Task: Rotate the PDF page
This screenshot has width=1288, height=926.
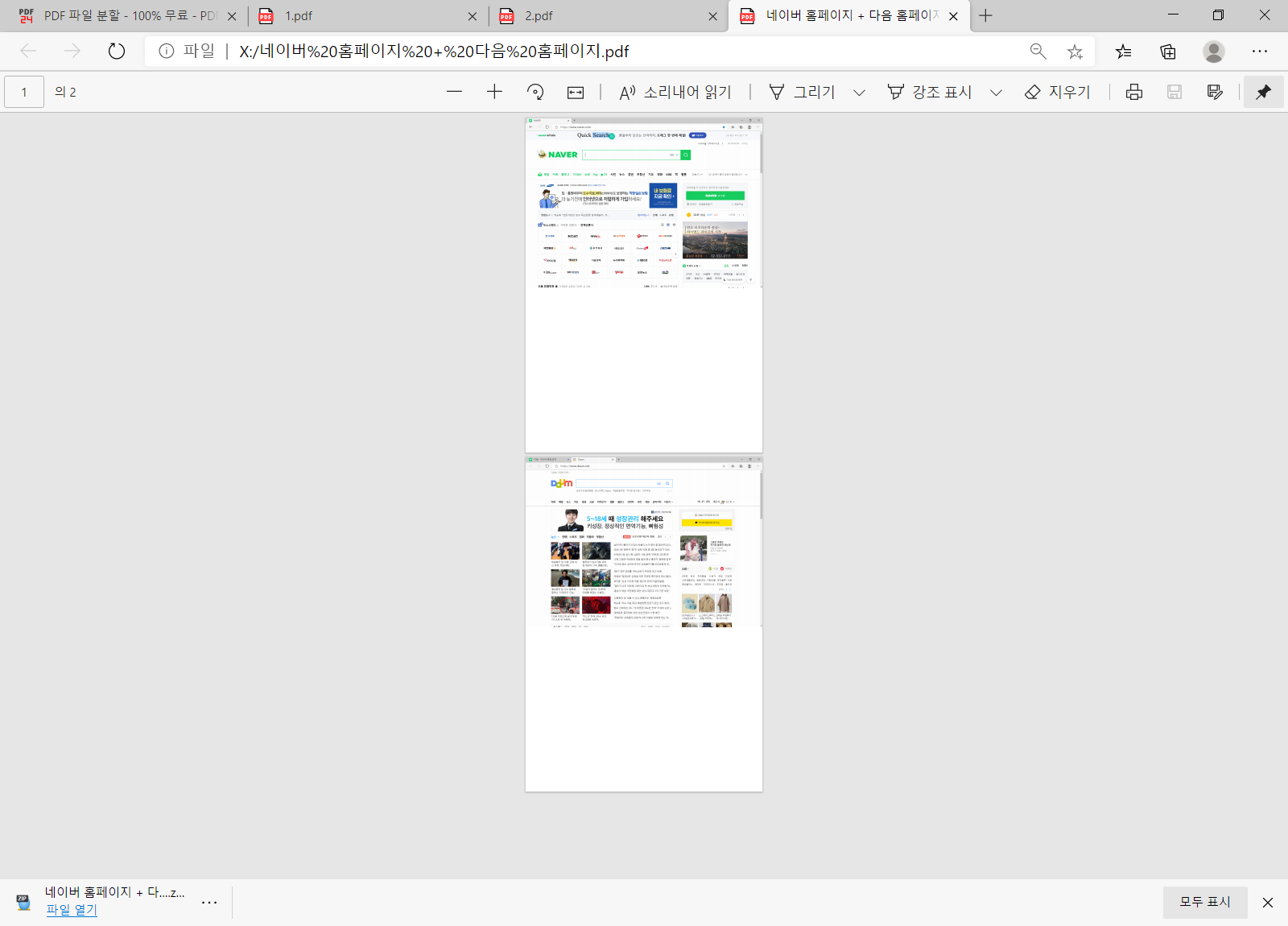Action: (535, 91)
